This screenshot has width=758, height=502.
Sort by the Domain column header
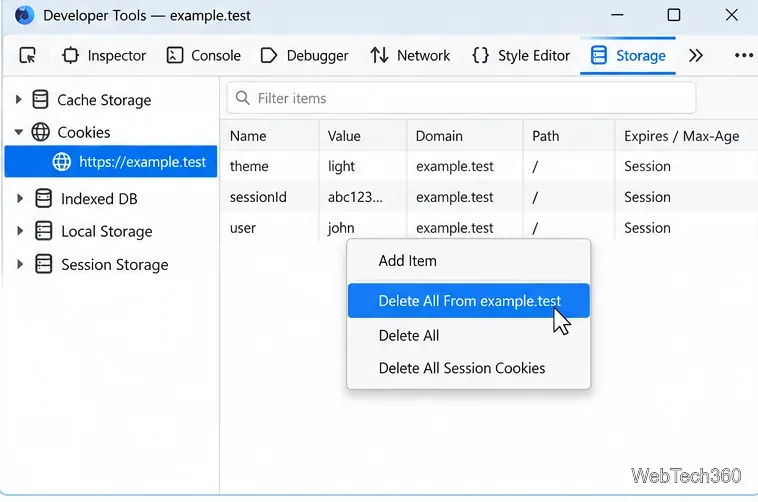click(465, 136)
